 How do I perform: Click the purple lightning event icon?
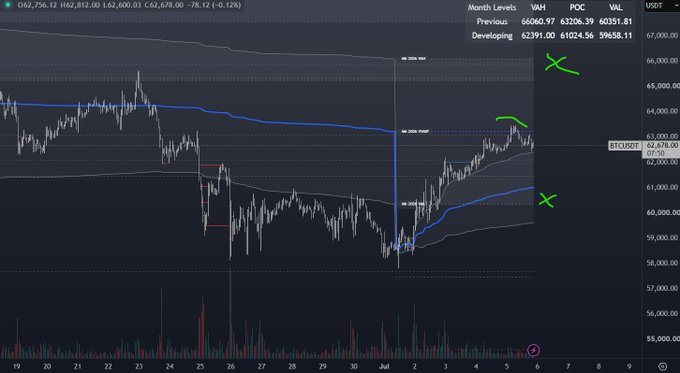pyautogui.click(x=533, y=350)
